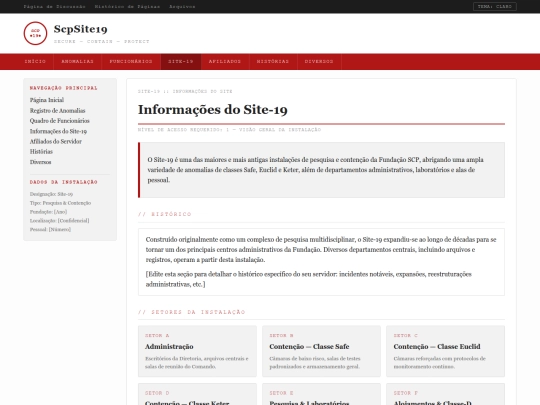The image size is (540, 405).
Task: Click the NÍVEL DE ACESSO REQUERIDO line
Action: pos(230,129)
